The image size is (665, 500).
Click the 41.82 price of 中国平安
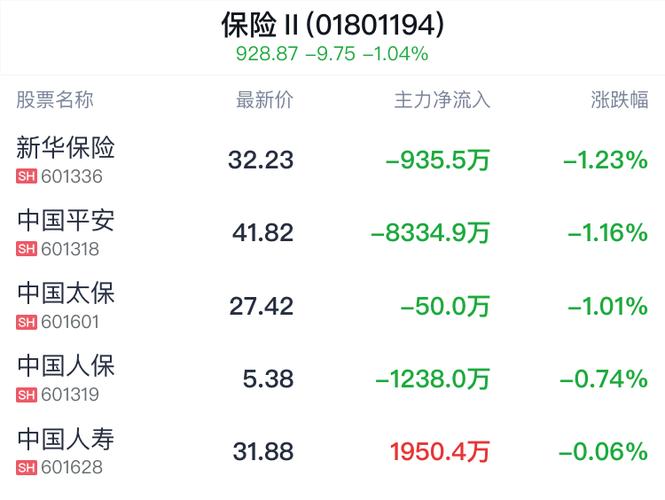coord(263,233)
